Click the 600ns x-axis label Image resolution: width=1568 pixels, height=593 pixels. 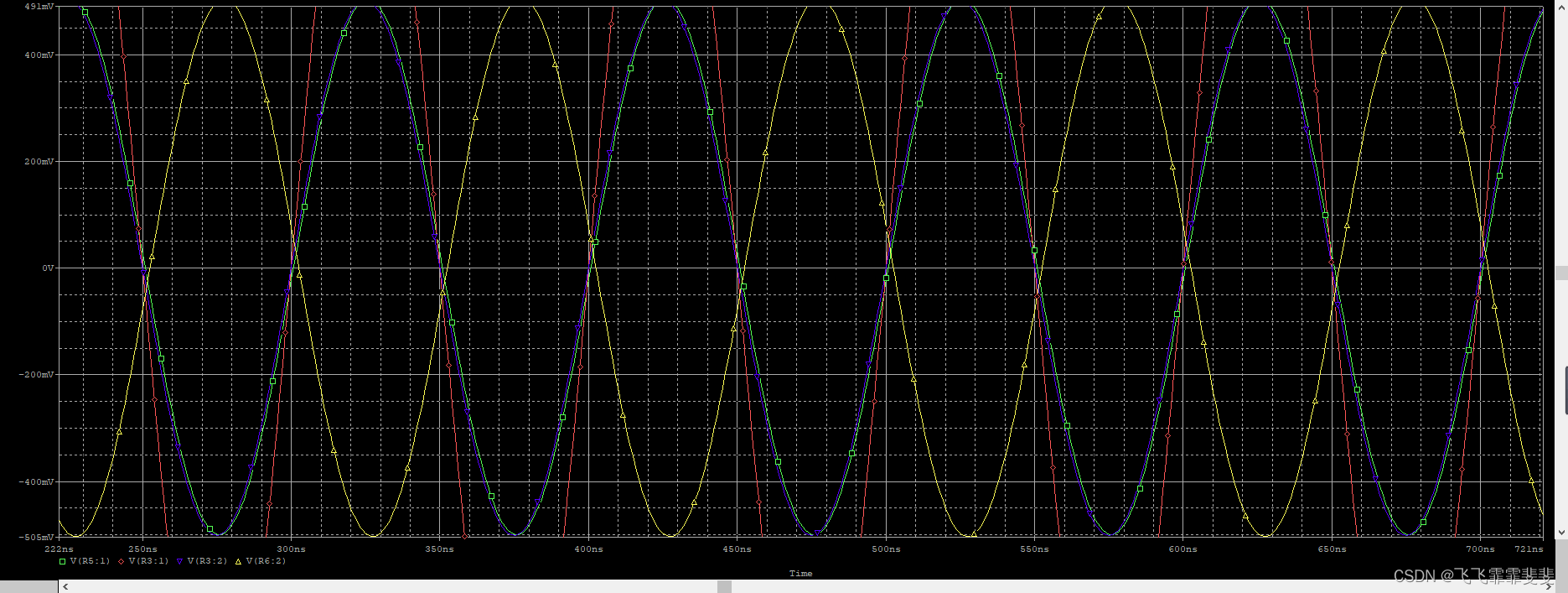[x=1182, y=549]
